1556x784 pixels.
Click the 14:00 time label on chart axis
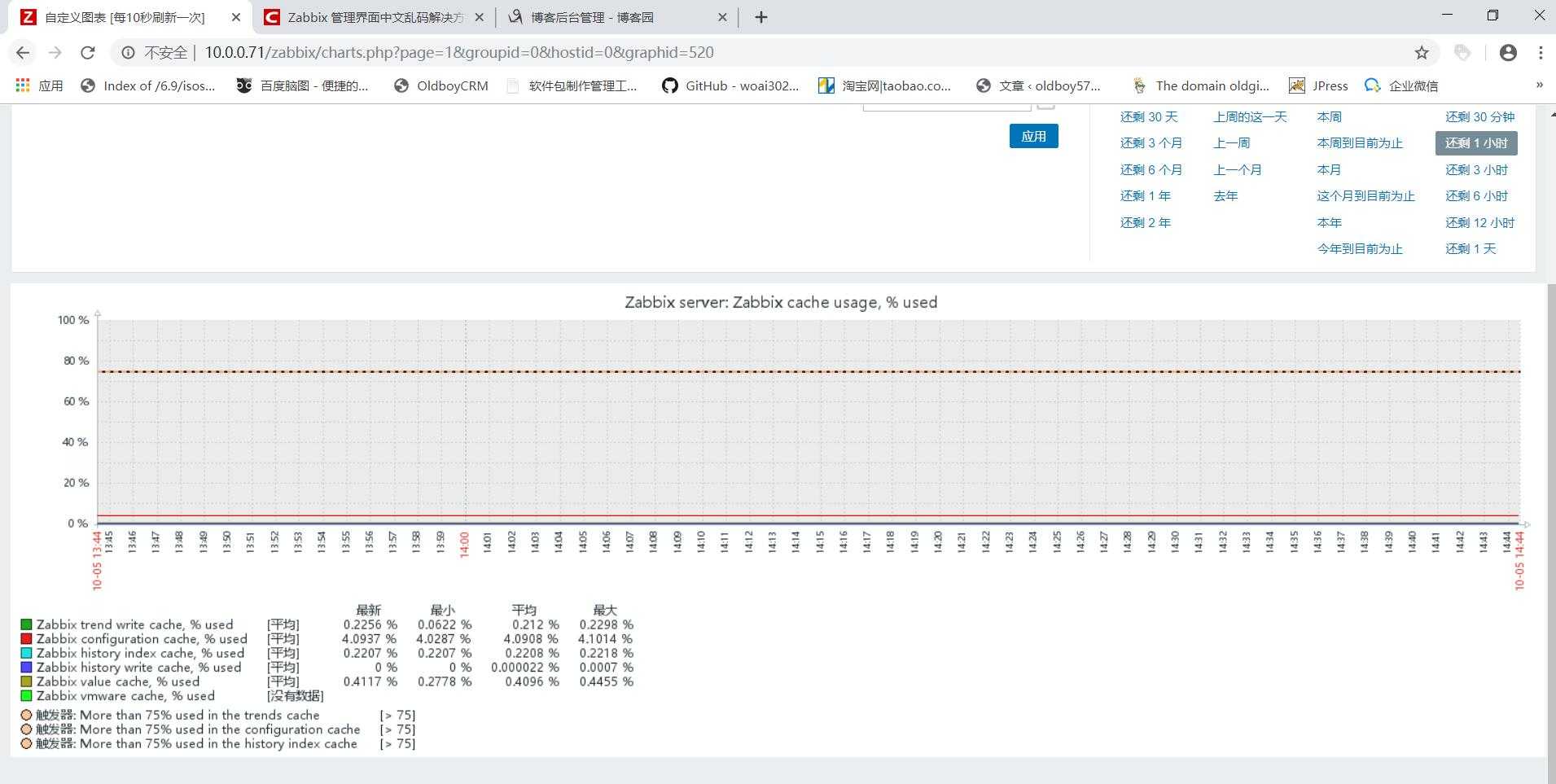(464, 545)
